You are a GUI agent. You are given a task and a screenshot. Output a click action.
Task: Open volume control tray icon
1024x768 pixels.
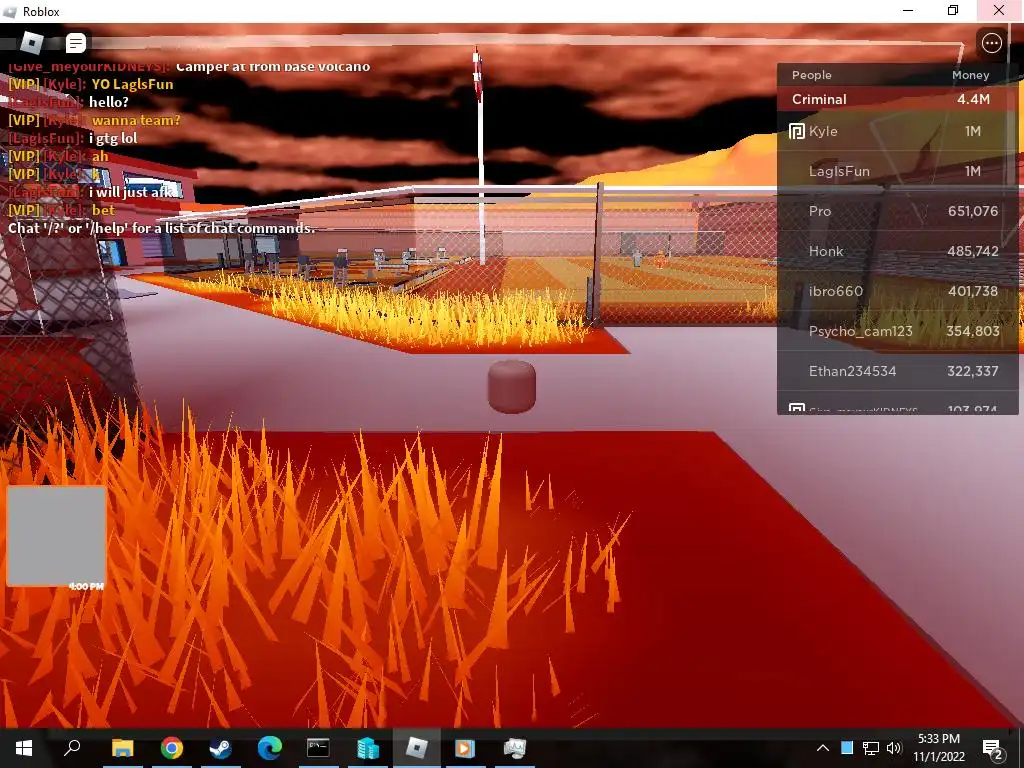[x=894, y=748]
